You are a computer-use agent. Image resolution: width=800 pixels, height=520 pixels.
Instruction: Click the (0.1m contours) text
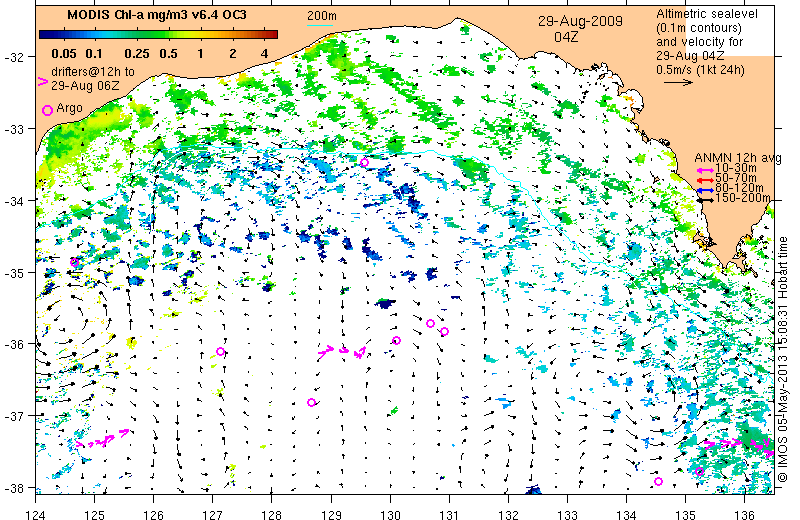[699, 28]
